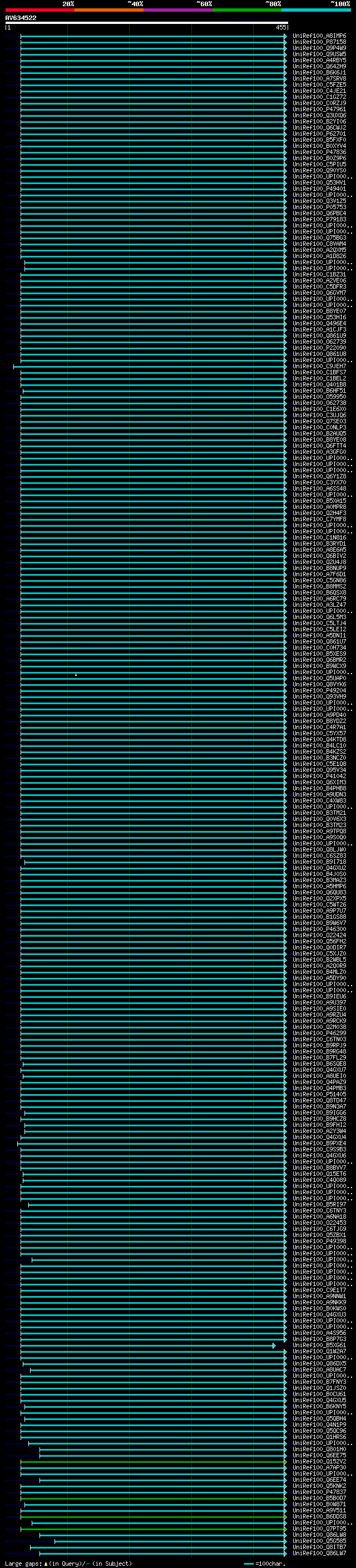Select hit label UniRef100_Q5KNK2
356x1568 pixels.
[319, 1486]
